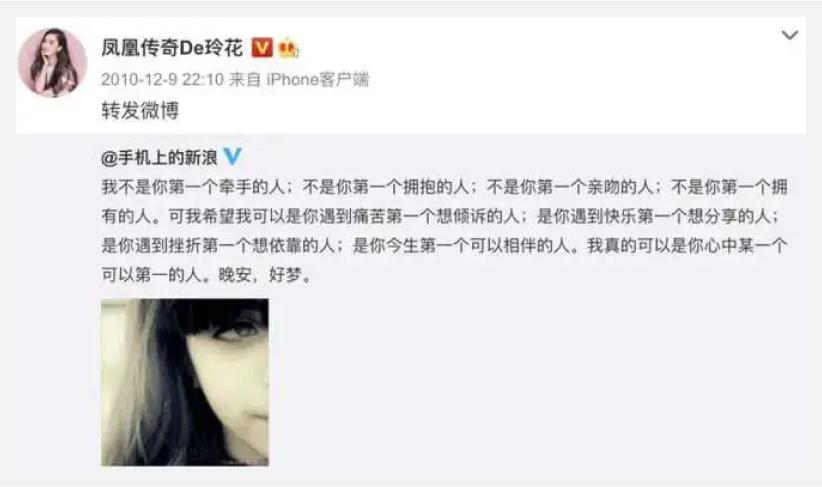Click the line starting 可以第一的人
The width and height of the screenshot is (822, 487).
(x=207, y=275)
